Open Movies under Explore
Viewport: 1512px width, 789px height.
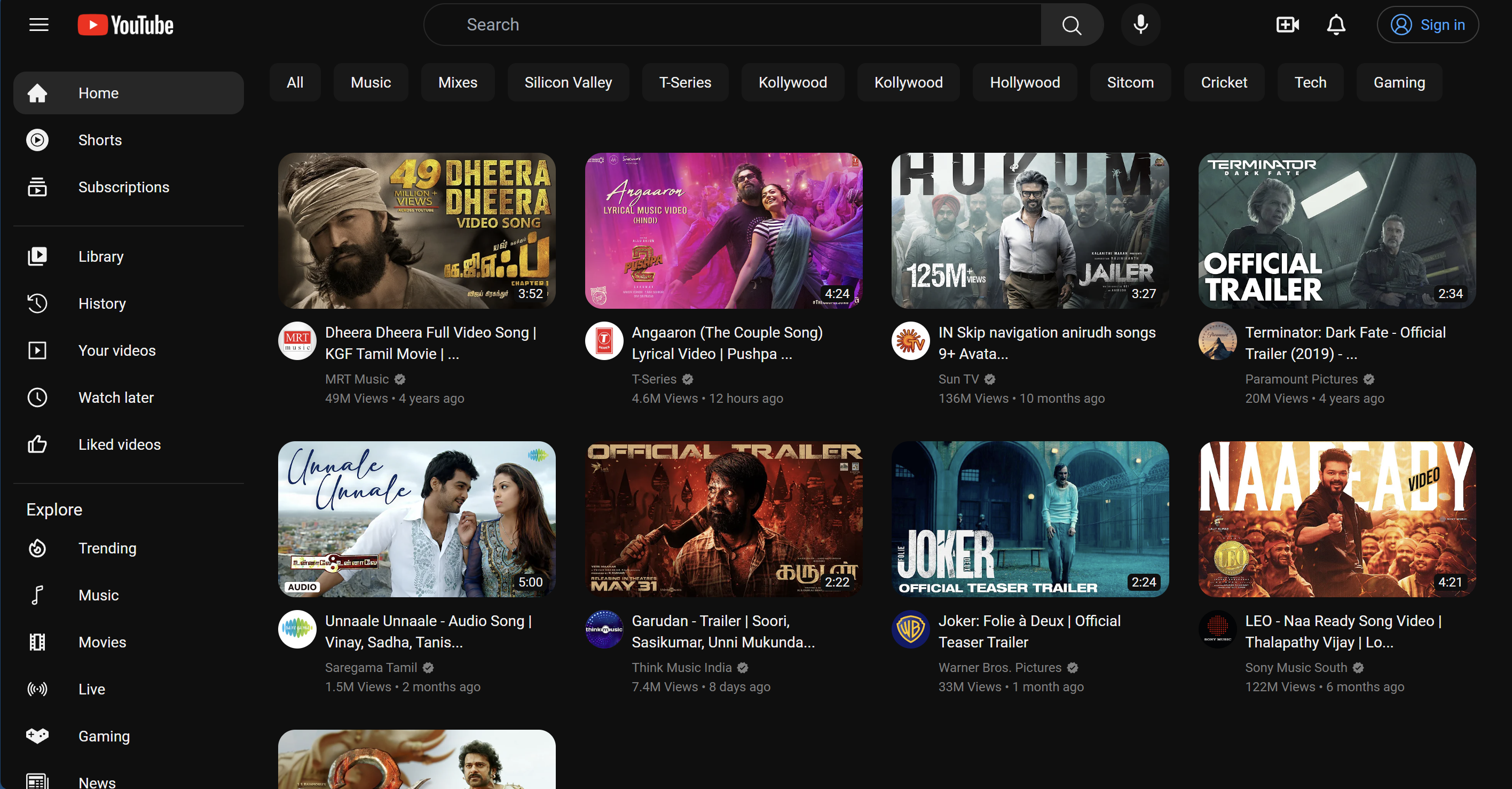(129, 642)
